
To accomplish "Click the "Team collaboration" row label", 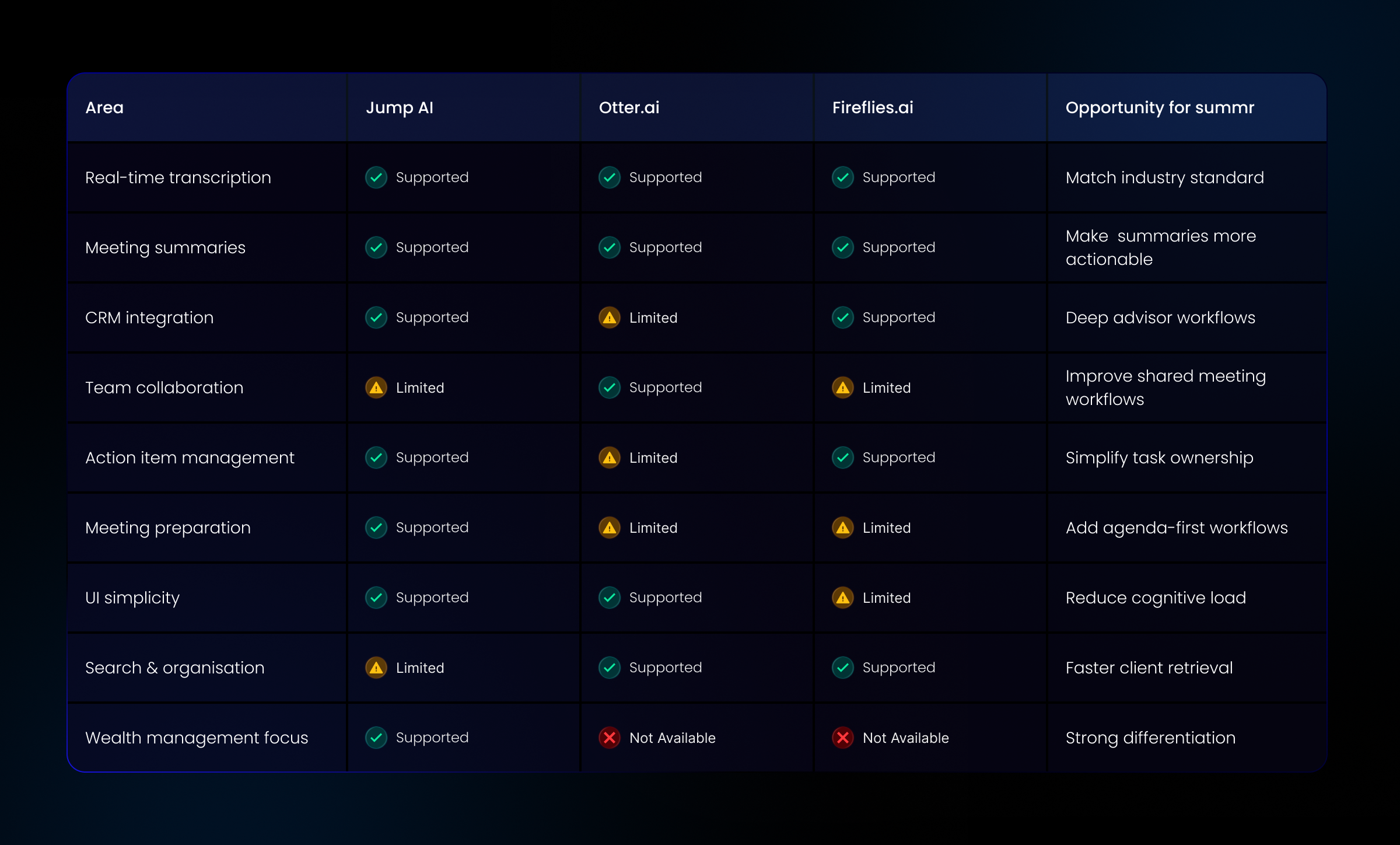I will tap(164, 387).
